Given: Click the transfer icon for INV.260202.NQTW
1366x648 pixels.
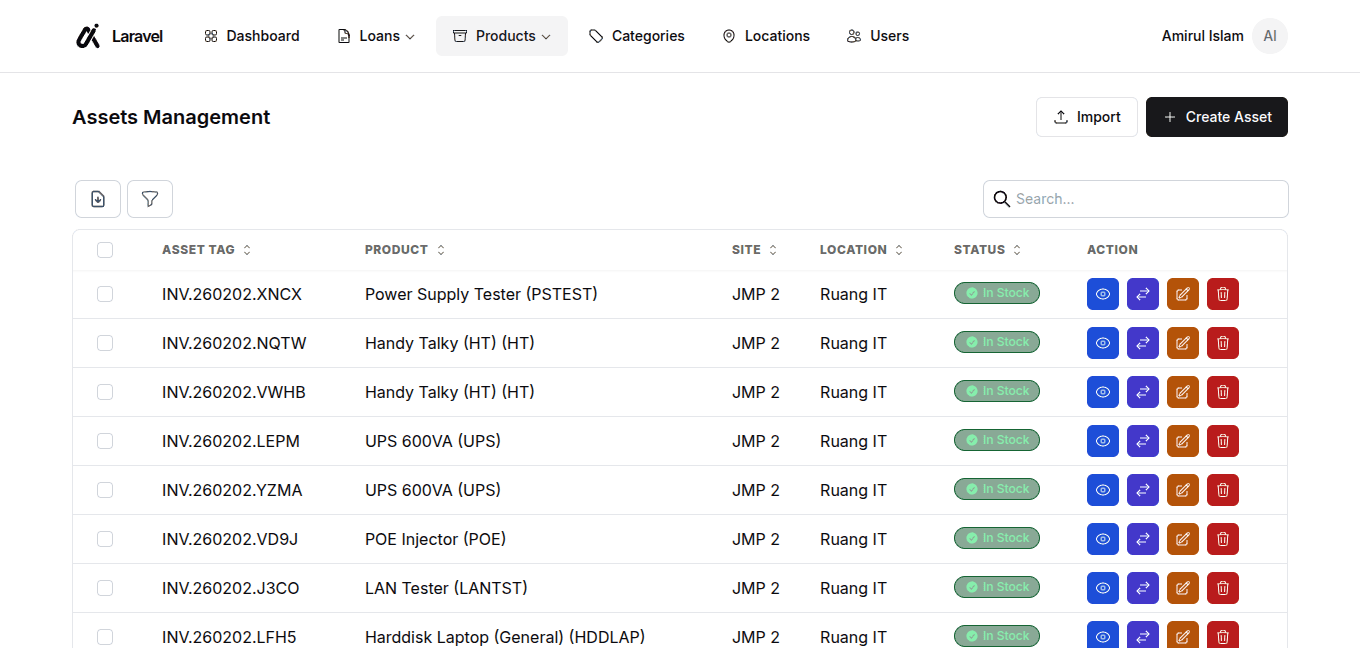Looking at the screenshot, I should point(1142,342).
